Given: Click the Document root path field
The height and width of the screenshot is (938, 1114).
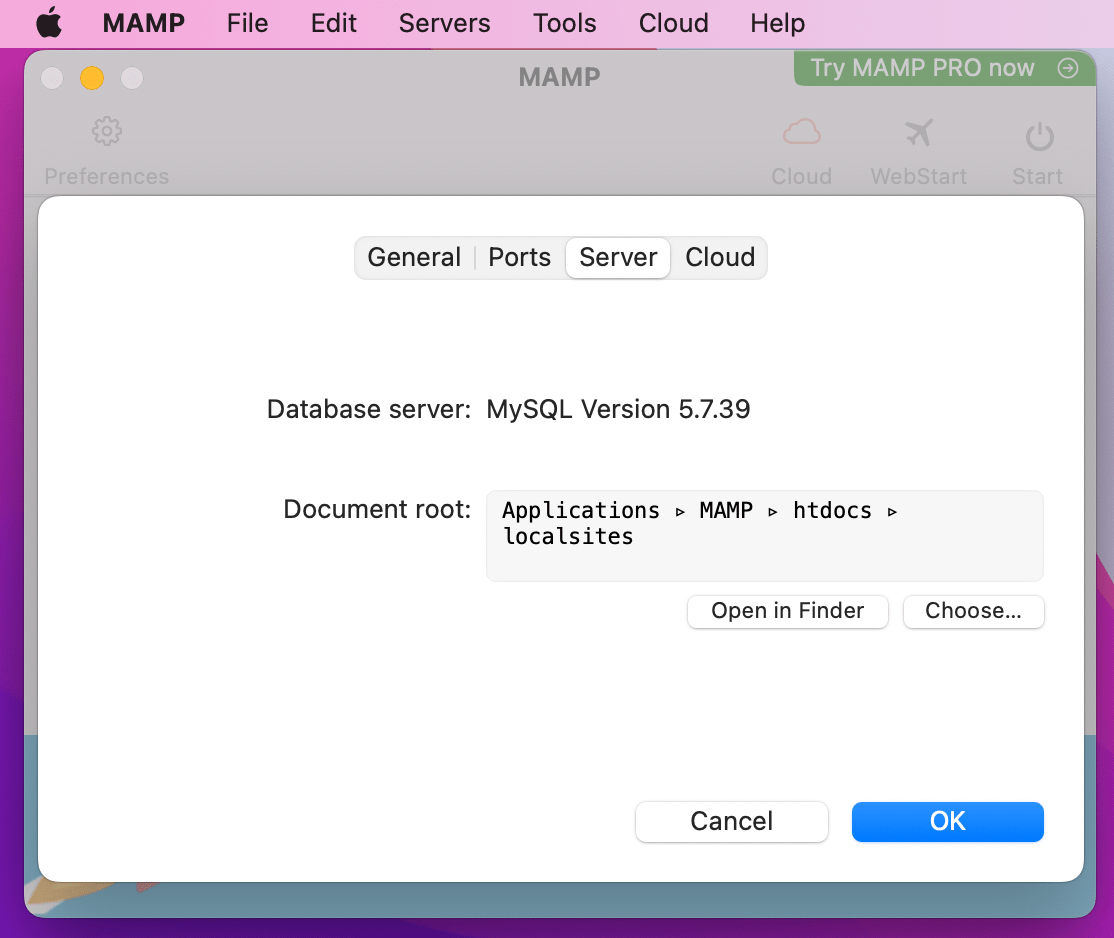Looking at the screenshot, I should 764,535.
